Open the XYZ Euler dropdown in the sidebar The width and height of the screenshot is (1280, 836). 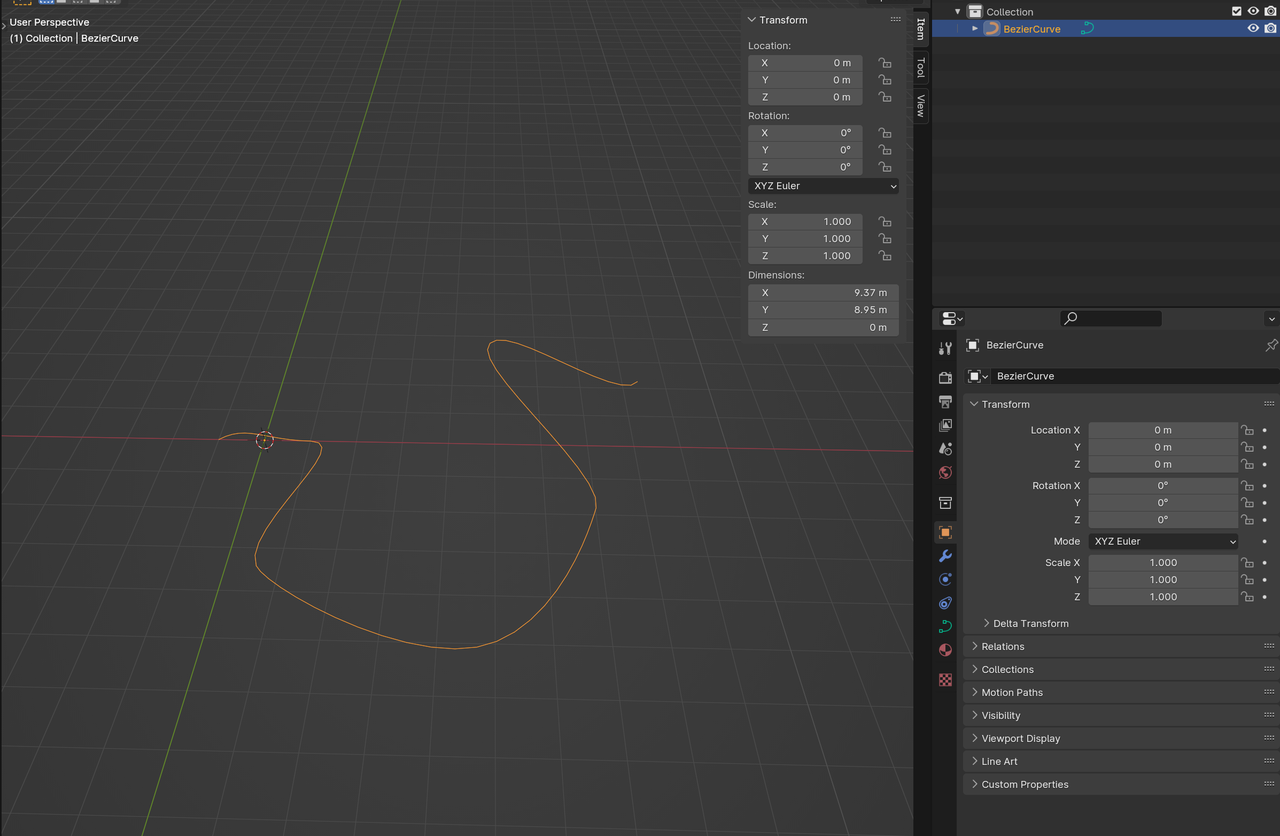tap(823, 186)
